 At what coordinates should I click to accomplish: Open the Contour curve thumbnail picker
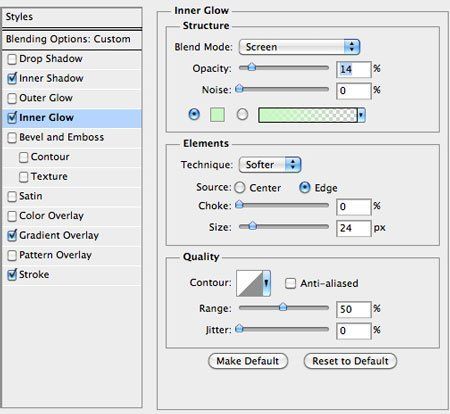(249, 283)
